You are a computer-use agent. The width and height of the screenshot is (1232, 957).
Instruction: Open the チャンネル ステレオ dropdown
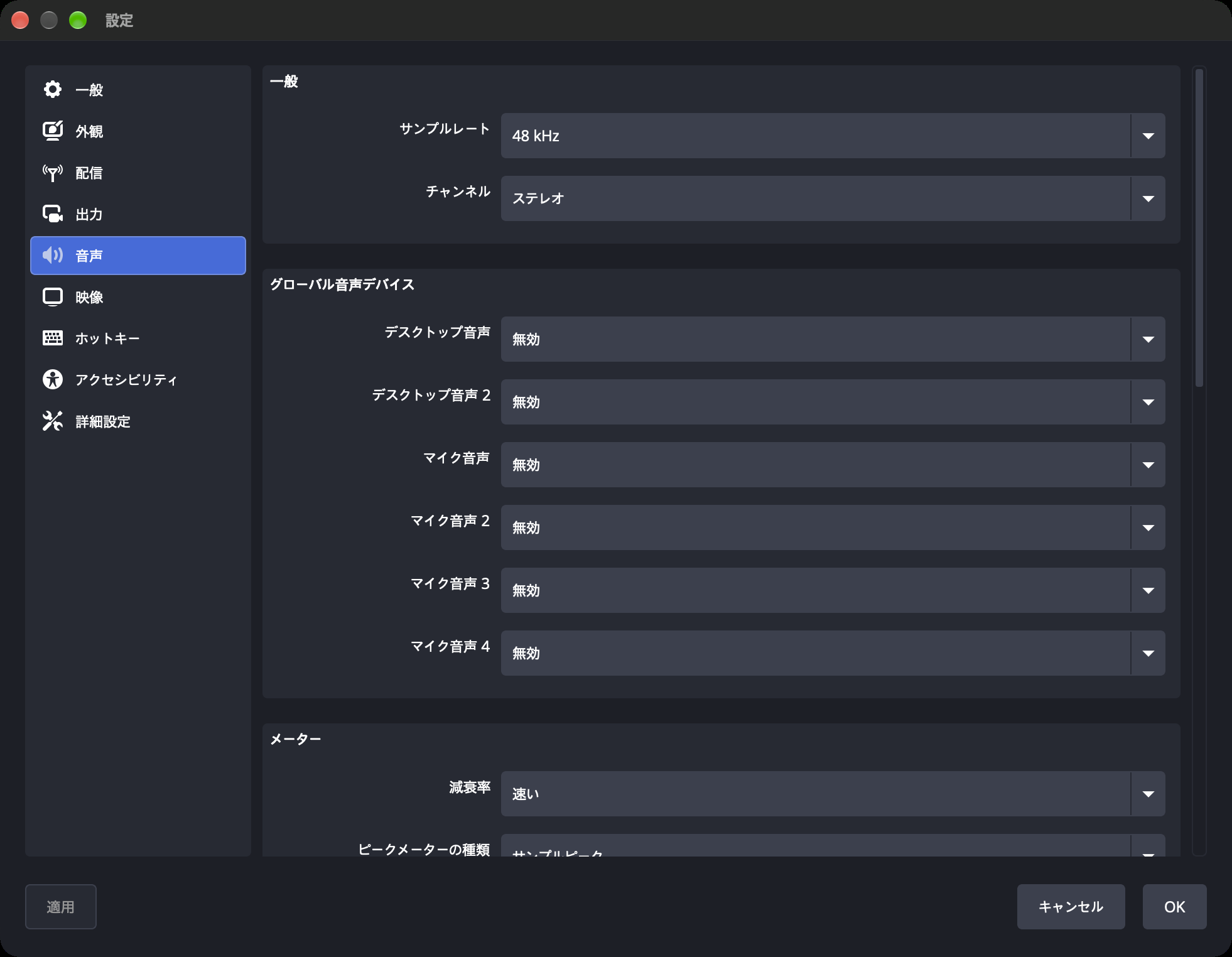coord(833,198)
